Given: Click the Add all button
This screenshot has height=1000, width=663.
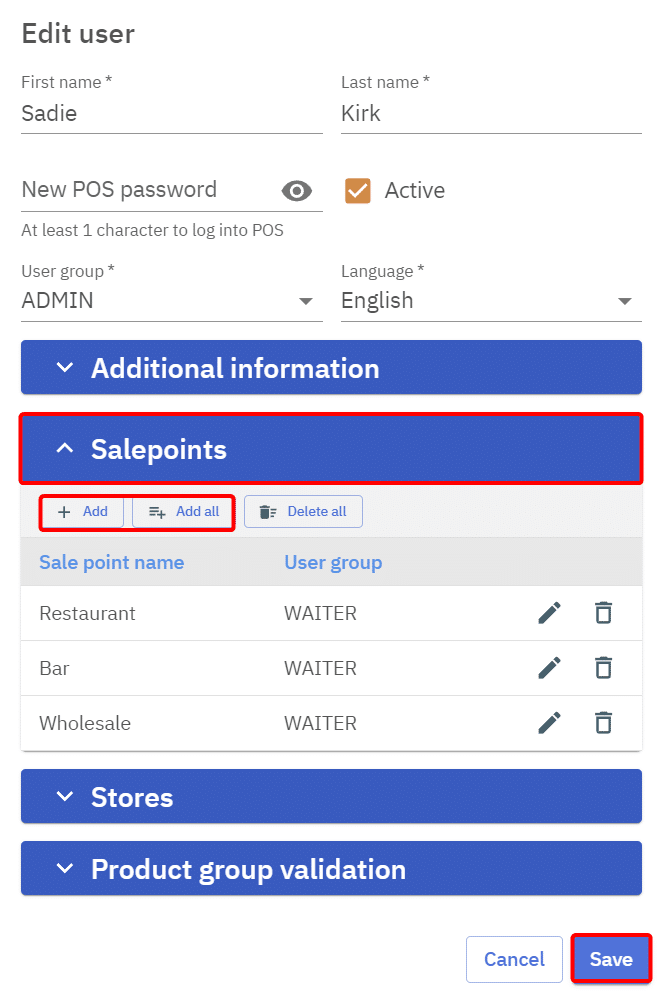Looking at the screenshot, I should (184, 512).
